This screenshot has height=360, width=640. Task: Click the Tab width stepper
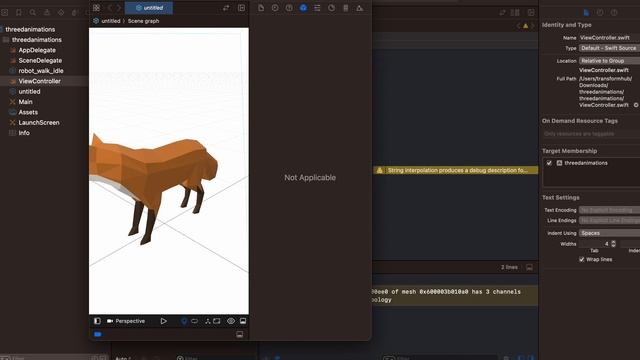613,244
